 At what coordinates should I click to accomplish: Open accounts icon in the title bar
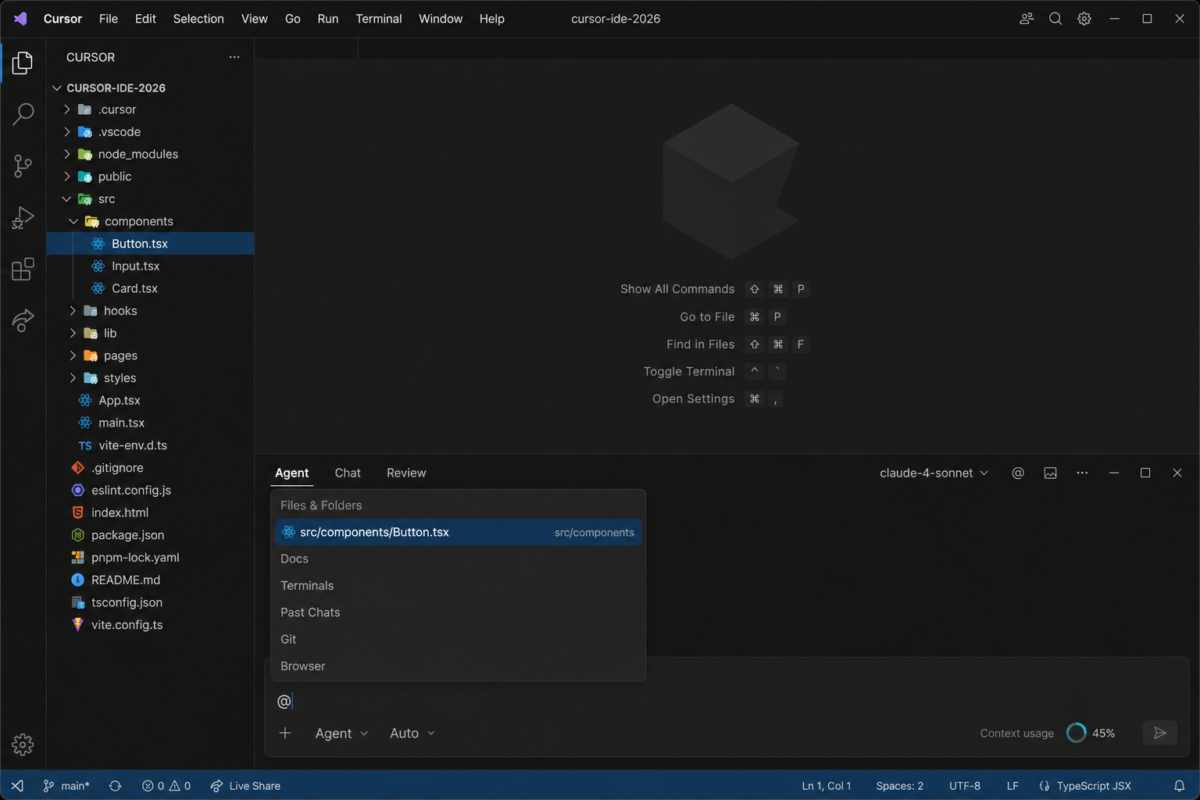(x=1026, y=19)
